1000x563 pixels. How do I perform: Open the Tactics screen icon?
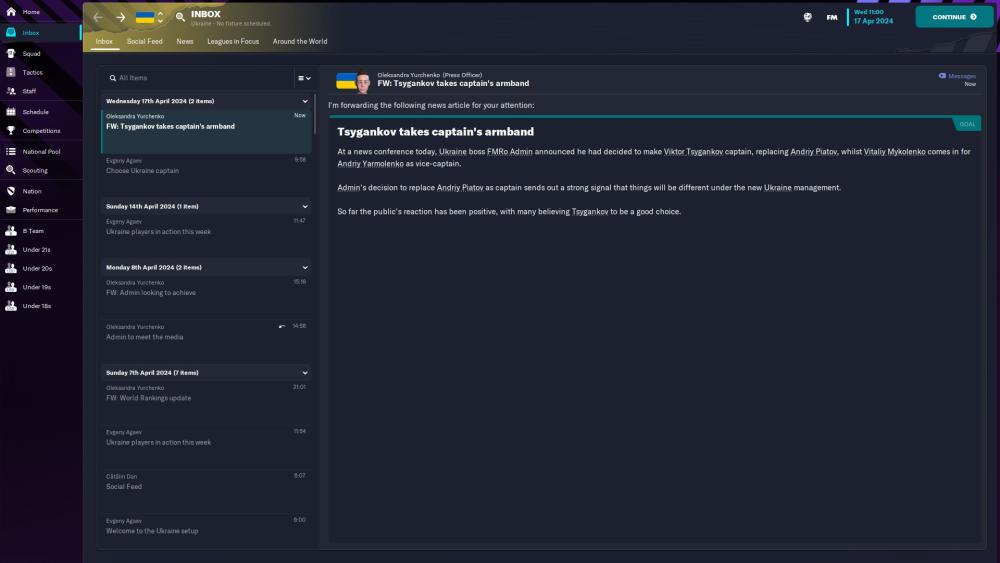(10, 72)
